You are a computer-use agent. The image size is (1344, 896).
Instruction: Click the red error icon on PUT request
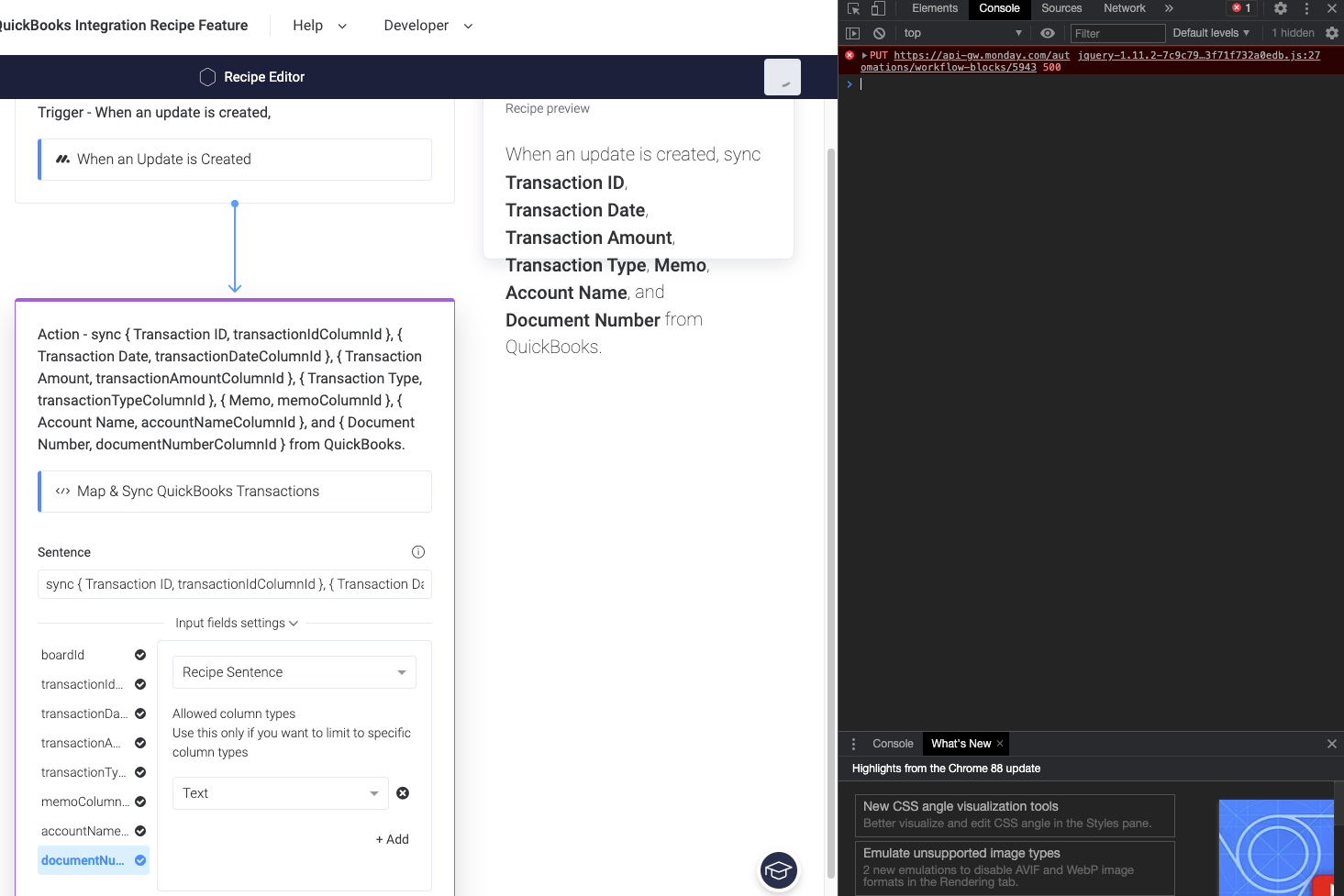(x=850, y=56)
